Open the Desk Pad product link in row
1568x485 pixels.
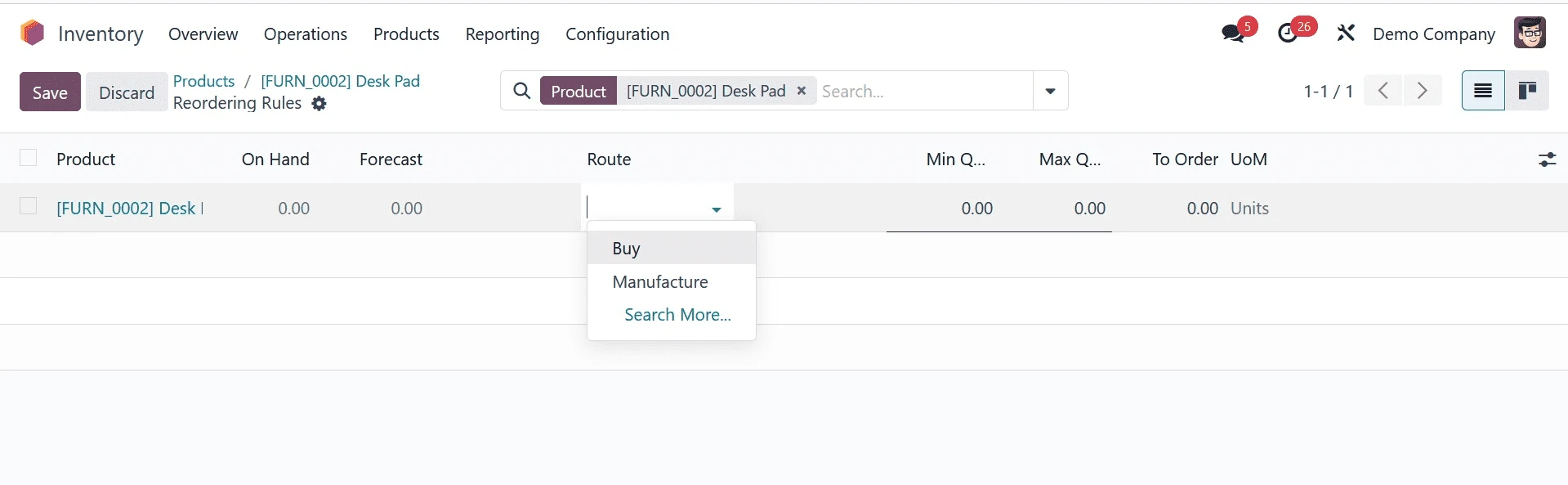click(x=129, y=209)
